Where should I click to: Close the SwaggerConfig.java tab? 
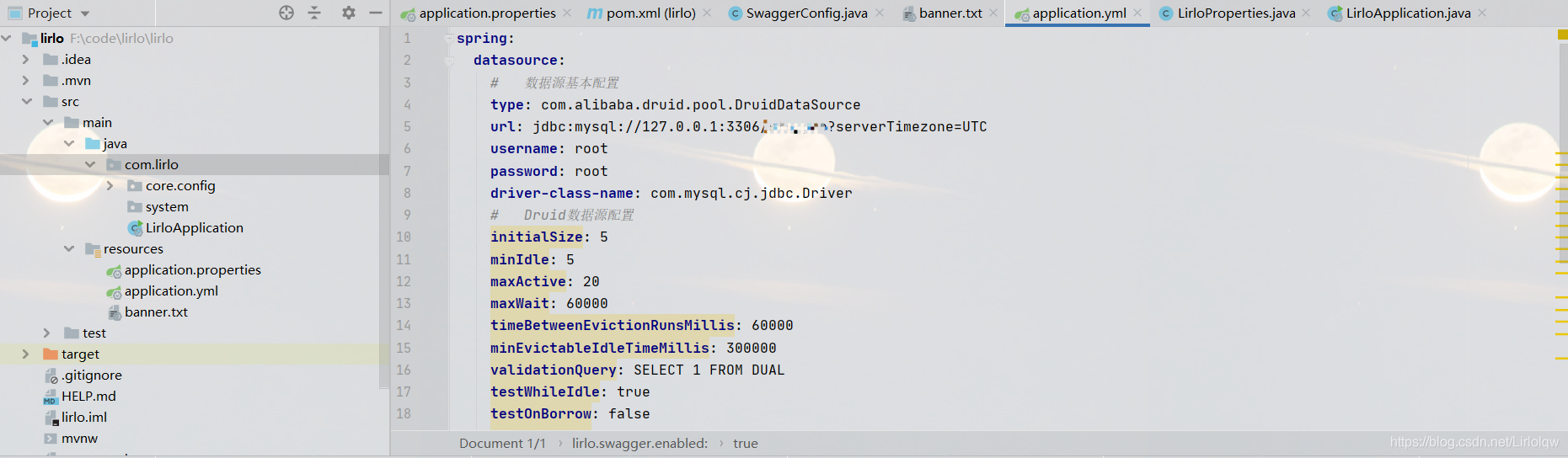tap(880, 13)
